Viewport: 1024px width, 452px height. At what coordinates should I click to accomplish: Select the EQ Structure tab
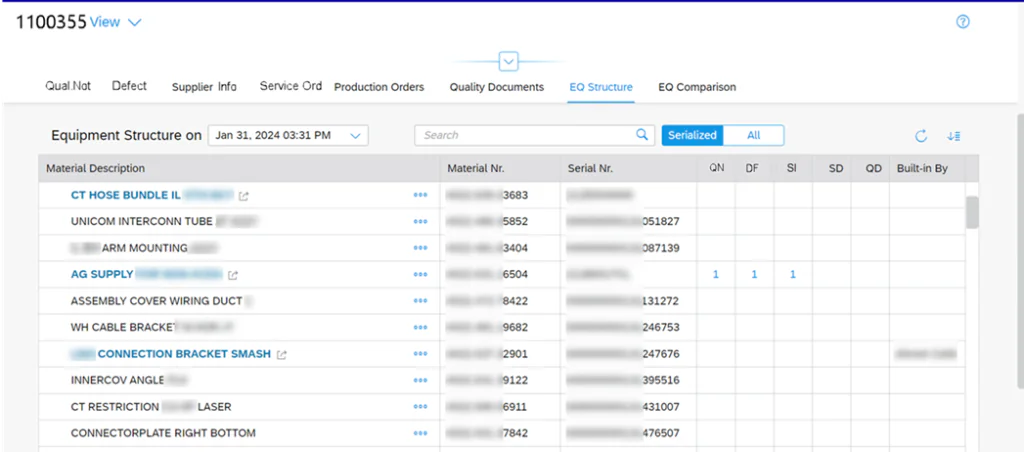coord(601,87)
